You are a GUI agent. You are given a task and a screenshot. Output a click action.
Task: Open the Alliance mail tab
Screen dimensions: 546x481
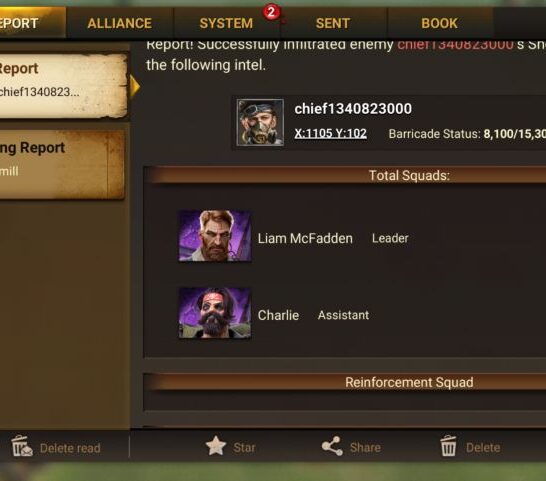119,23
